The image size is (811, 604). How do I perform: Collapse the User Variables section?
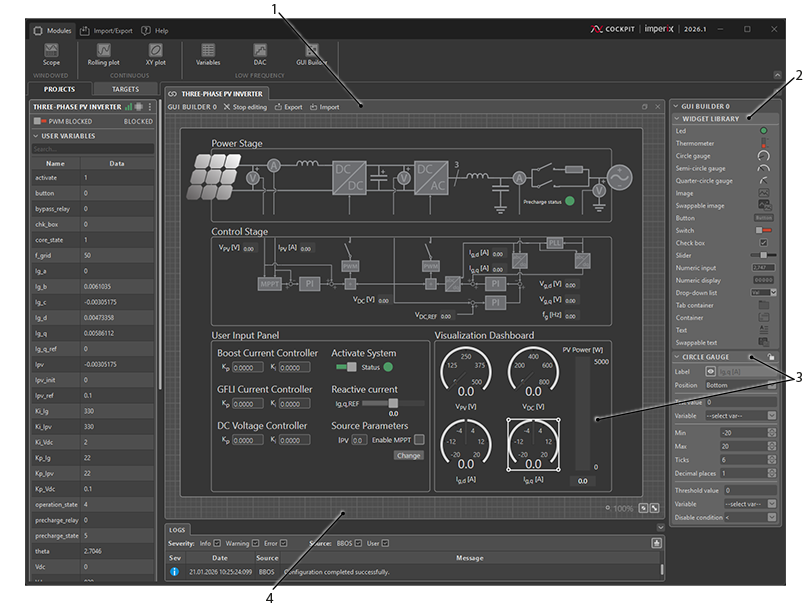coord(35,135)
